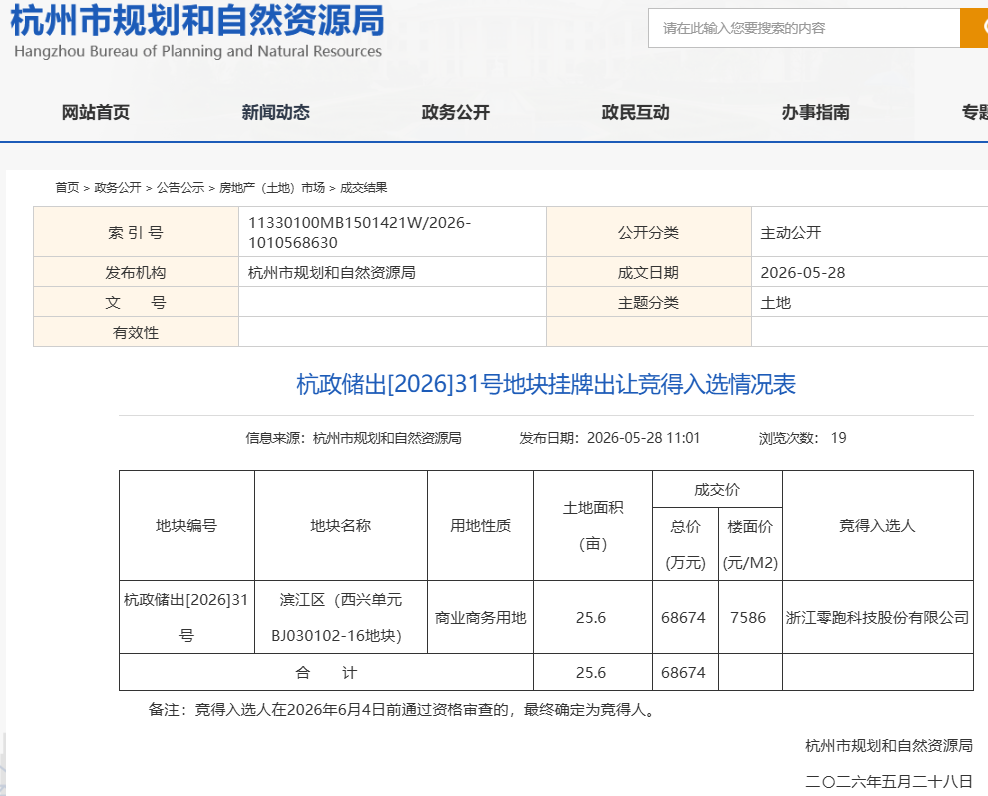The width and height of the screenshot is (988, 796).
Task: Open the 公告公示 breadcrumb link
Action: point(180,188)
